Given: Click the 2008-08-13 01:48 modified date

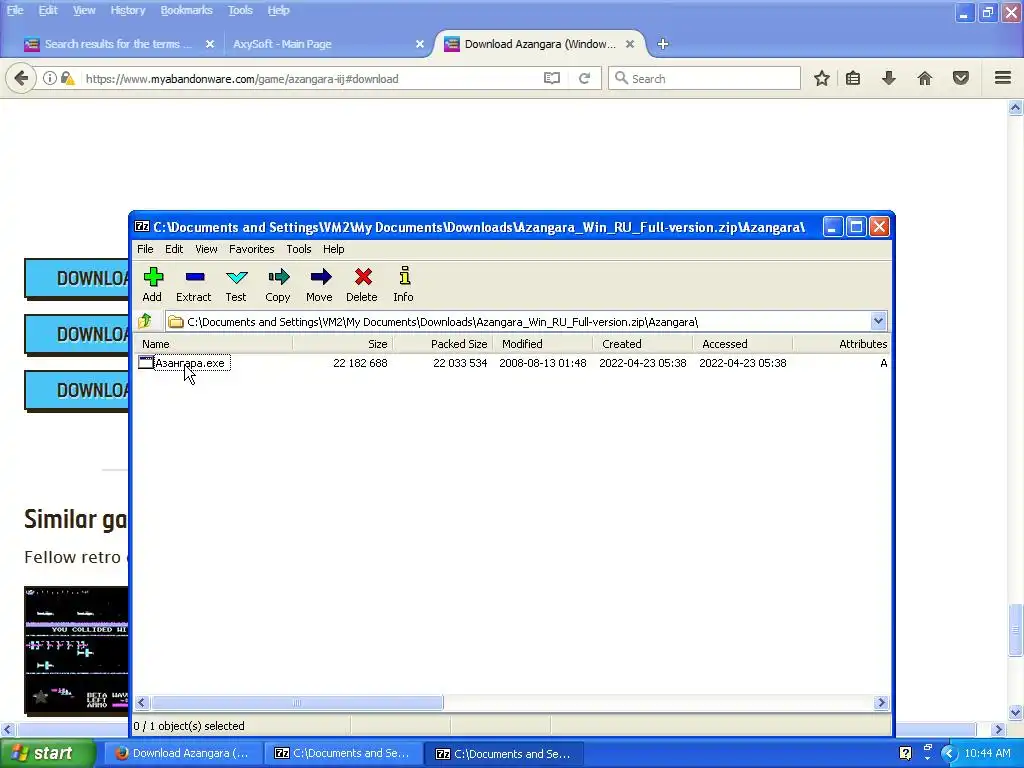Looking at the screenshot, I should click(543, 363).
